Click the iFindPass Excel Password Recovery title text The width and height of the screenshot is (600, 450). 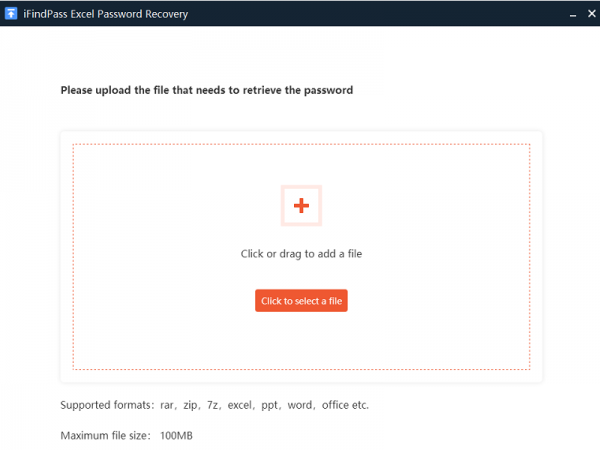pyautogui.click(x=106, y=14)
